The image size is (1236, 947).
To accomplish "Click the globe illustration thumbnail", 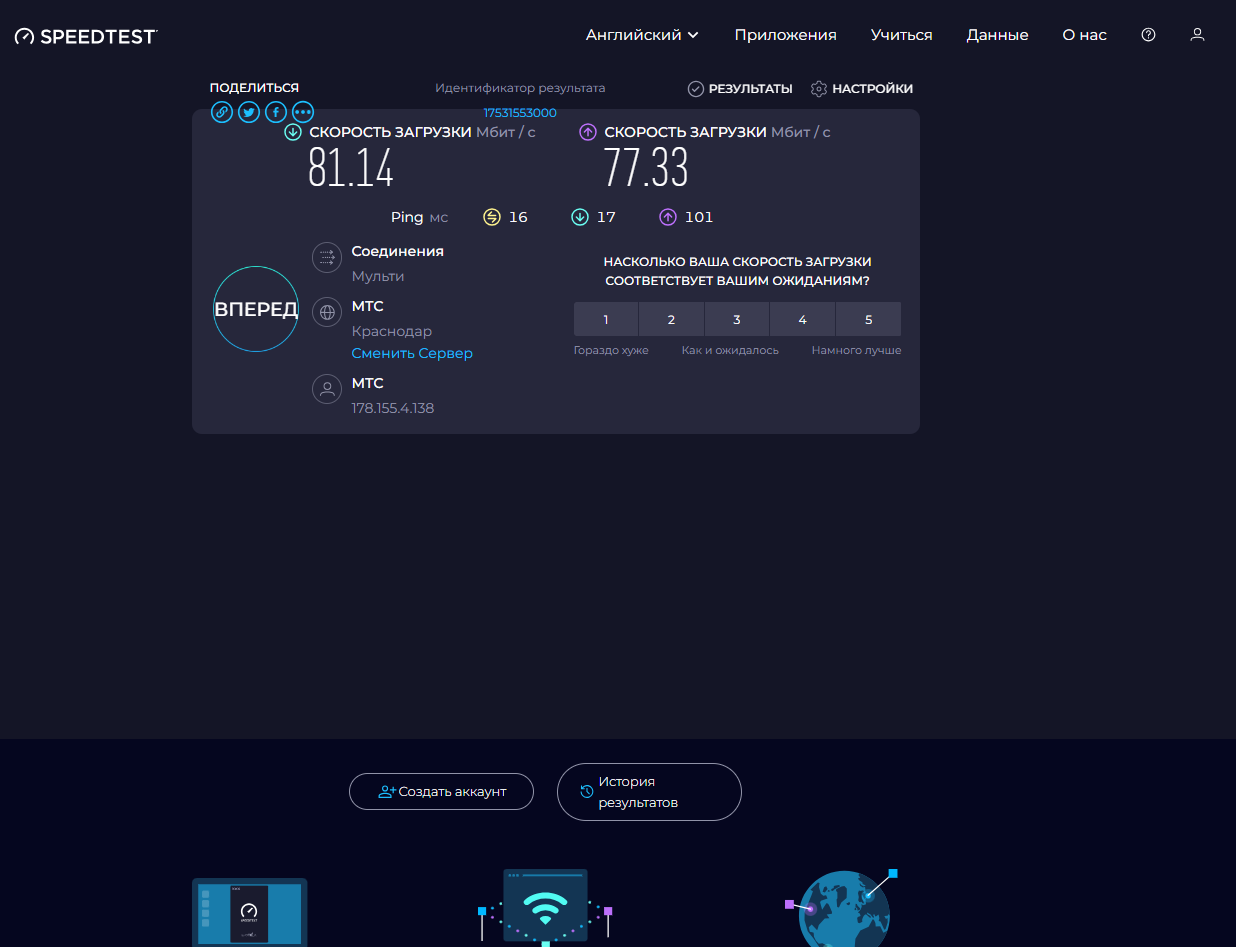I will pyautogui.click(x=842, y=908).
